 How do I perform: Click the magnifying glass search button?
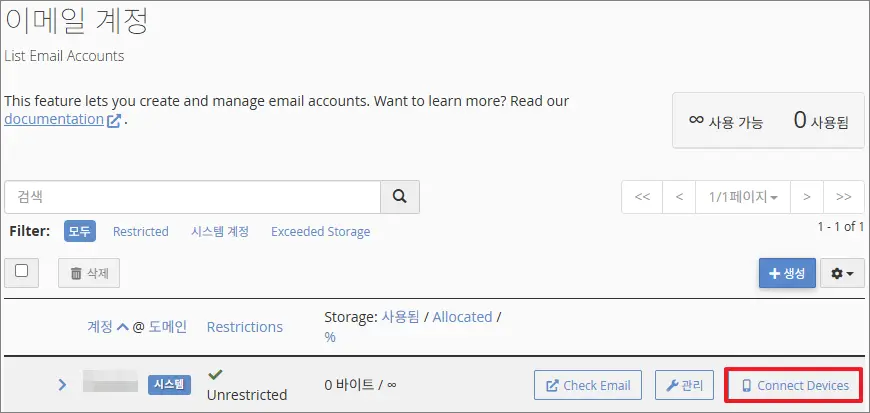(400, 197)
